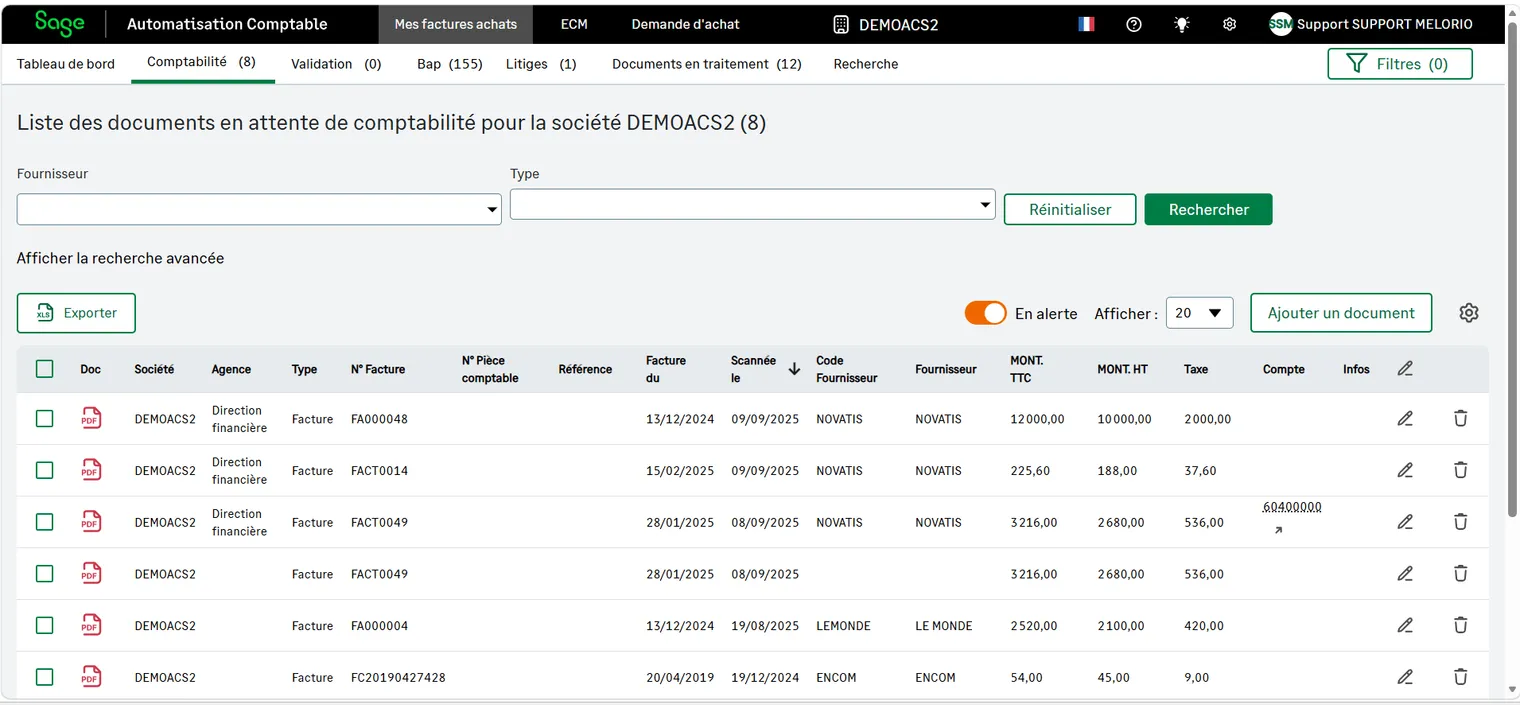Image resolution: width=1520 pixels, height=705 pixels.
Task: Sort by N° Facture column header
Action: (378, 369)
